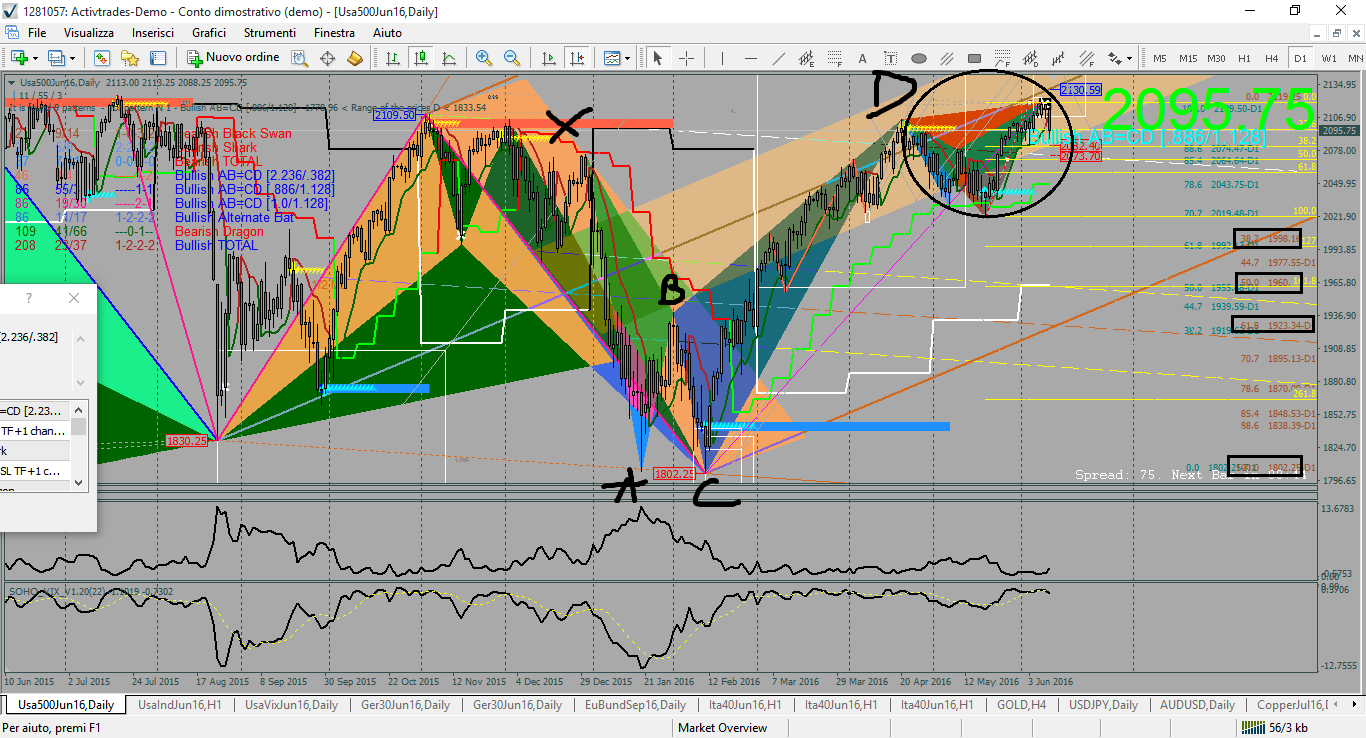Expand the indicators list dropdown arrow
This screenshot has height=738, width=1366.
point(627,58)
